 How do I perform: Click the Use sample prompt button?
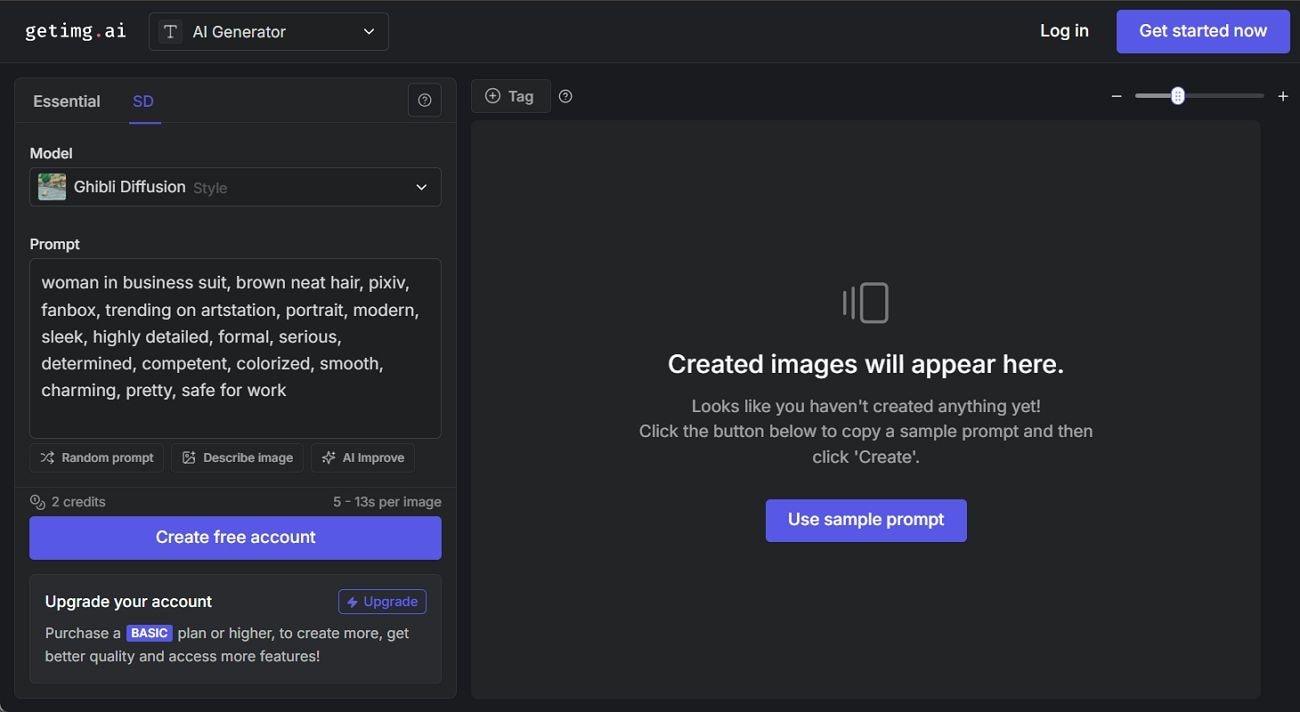click(866, 520)
